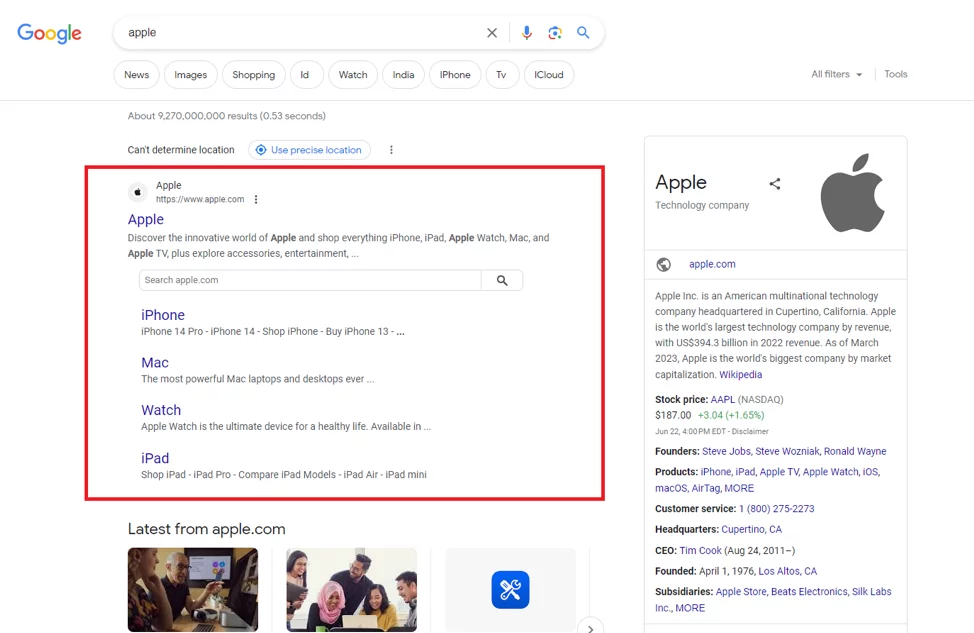Open Google Lens image search icon
Image resolution: width=974 pixels, height=633 pixels.
tap(555, 33)
